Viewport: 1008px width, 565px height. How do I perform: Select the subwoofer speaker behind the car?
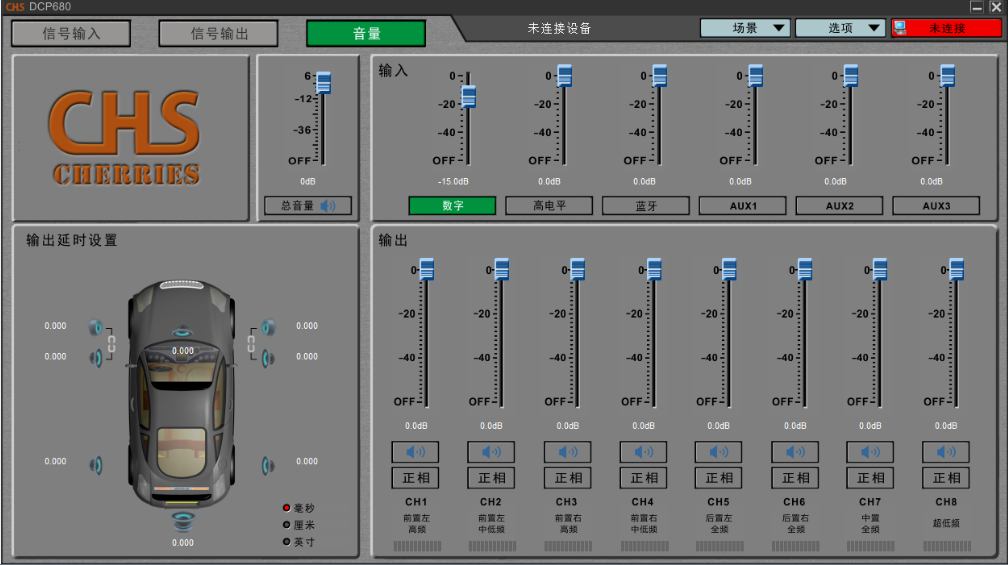(182, 521)
